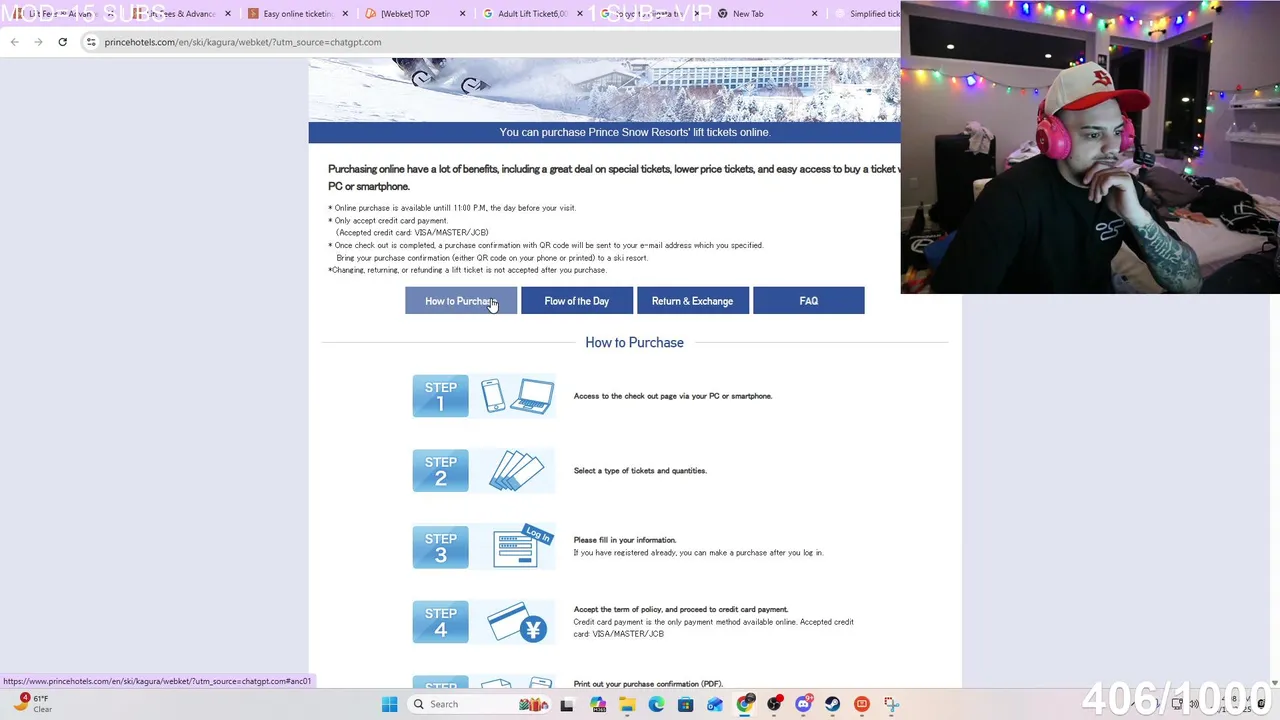Screen dimensions: 1280x720
Task: Click the phone and laptop illustration for Step 1
Action: pyautogui.click(x=517, y=396)
